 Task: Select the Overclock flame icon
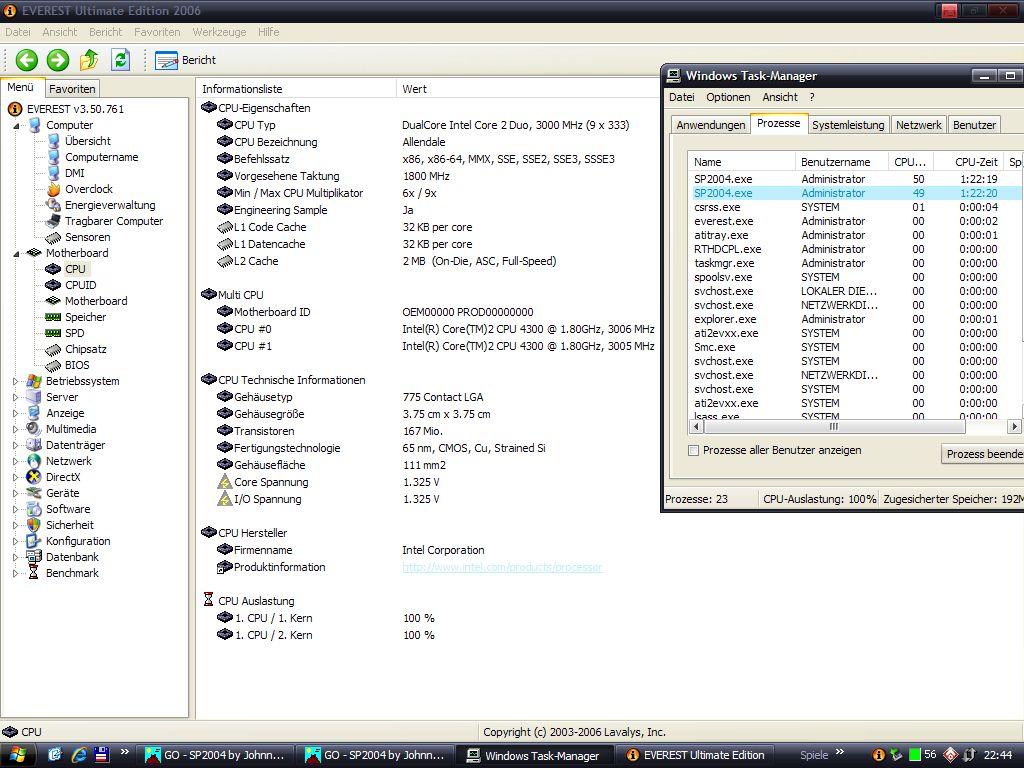point(54,189)
